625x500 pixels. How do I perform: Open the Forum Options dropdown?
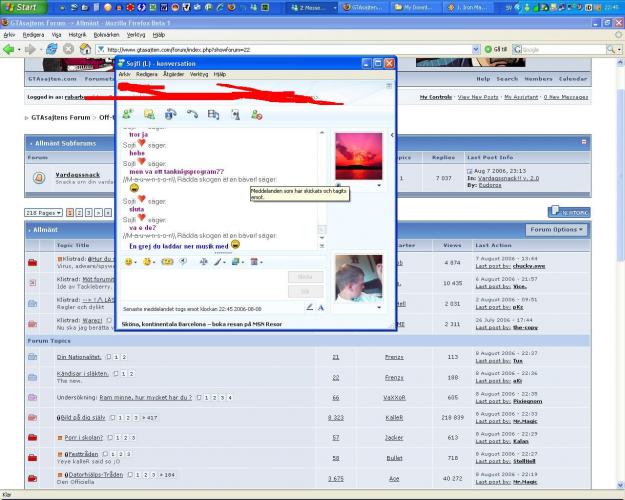(x=556, y=229)
